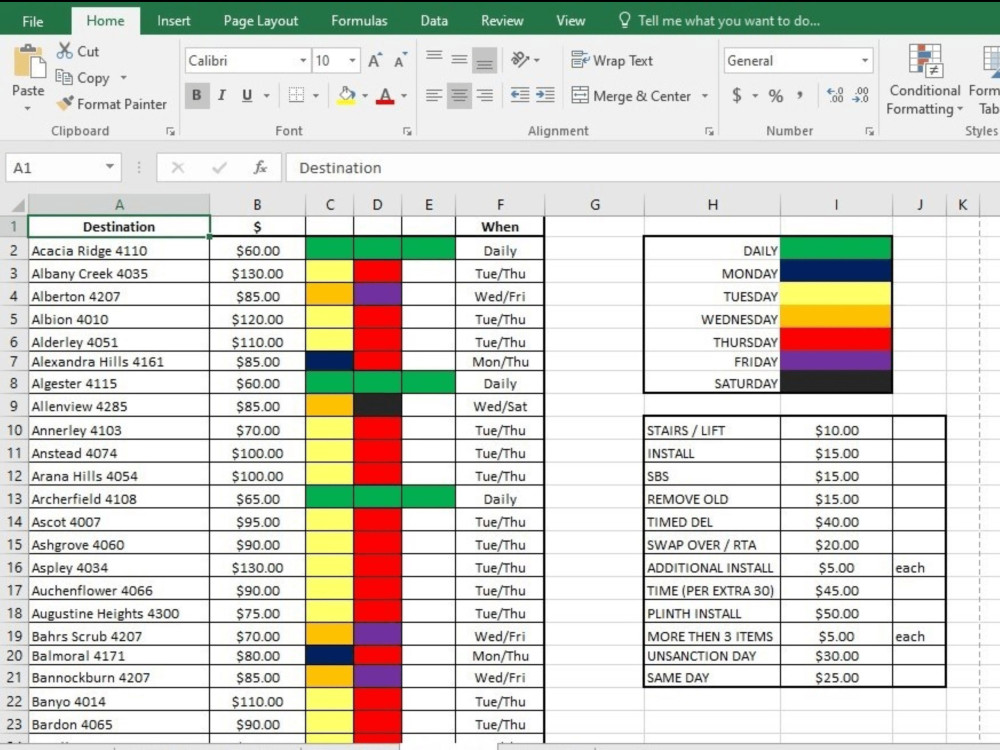Open the File tab
Viewport: 1000px width, 750px height.
click(x=33, y=20)
